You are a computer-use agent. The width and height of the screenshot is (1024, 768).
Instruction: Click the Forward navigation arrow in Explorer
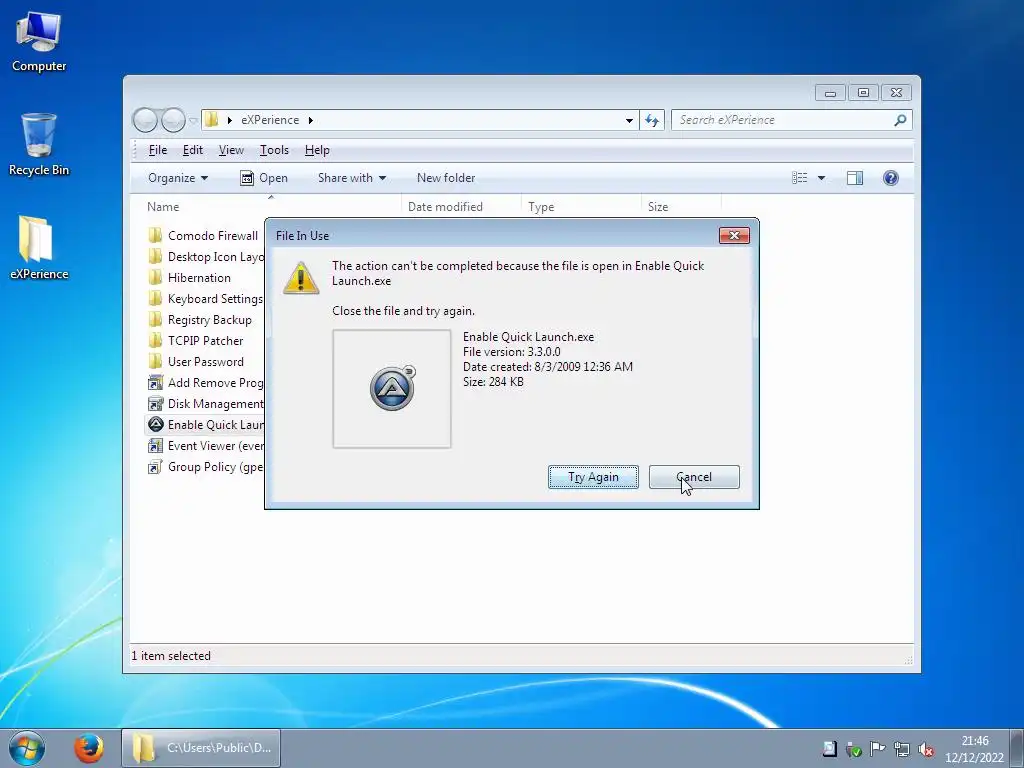[173, 120]
